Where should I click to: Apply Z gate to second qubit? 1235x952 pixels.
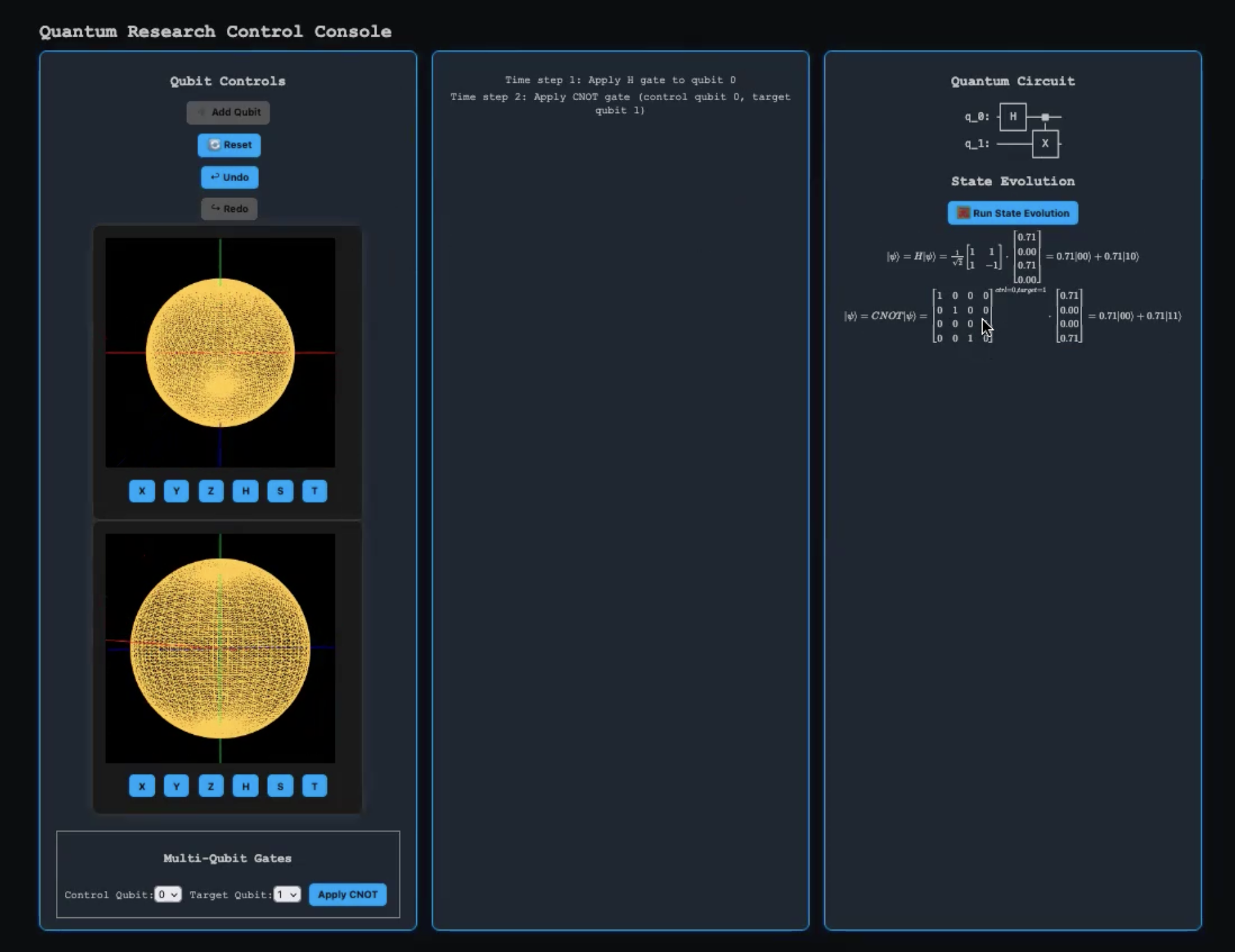tap(211, 786)
